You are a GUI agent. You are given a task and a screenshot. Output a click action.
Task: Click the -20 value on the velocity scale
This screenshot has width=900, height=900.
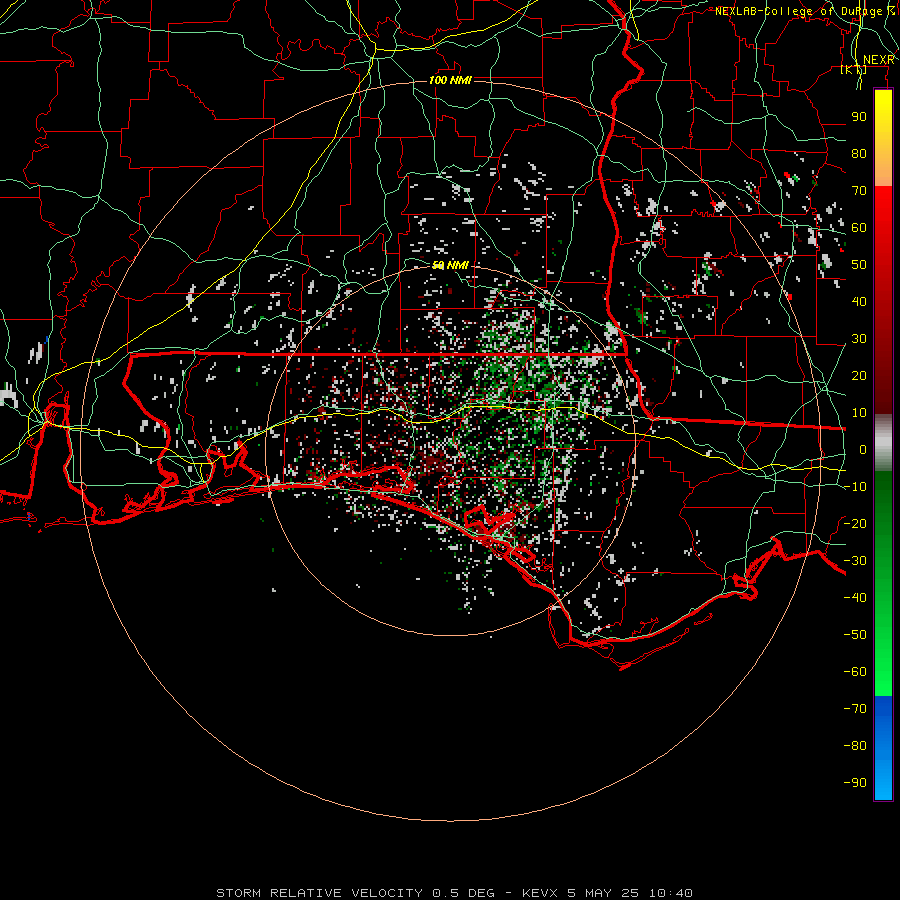tap(855, 524)
